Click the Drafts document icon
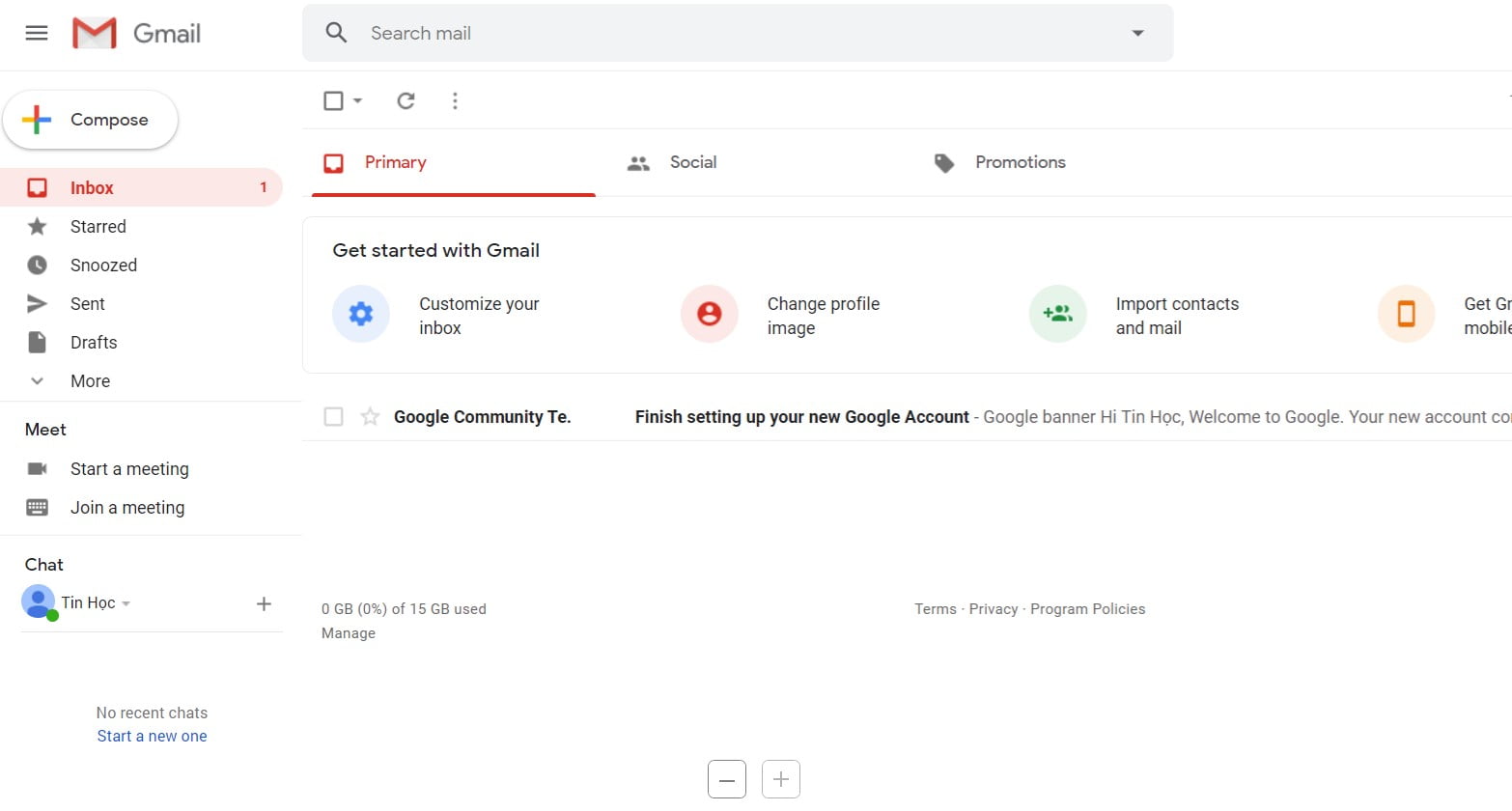The image size is (1512, 811). (x=37, y=342)
